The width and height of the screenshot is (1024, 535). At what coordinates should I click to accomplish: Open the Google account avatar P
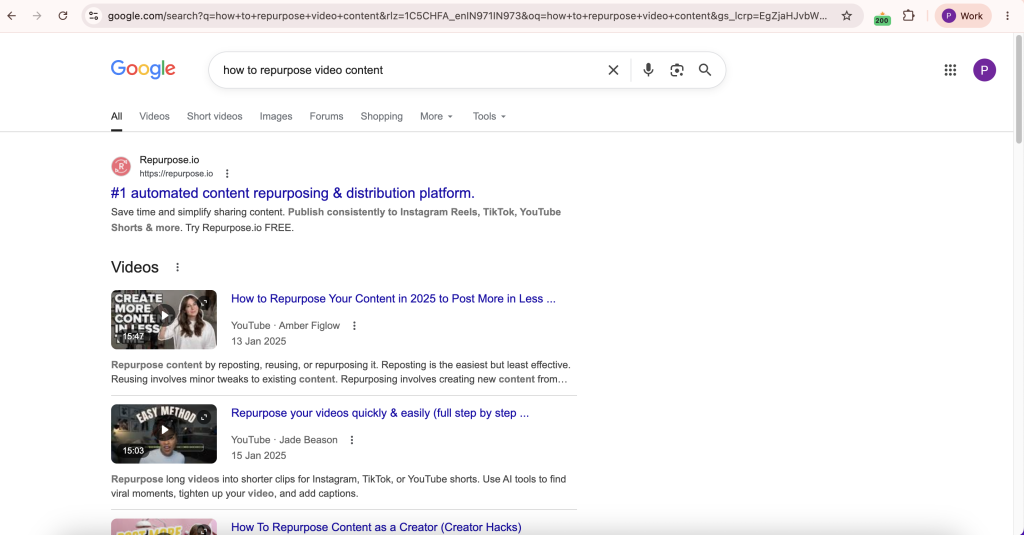point(984,70)
